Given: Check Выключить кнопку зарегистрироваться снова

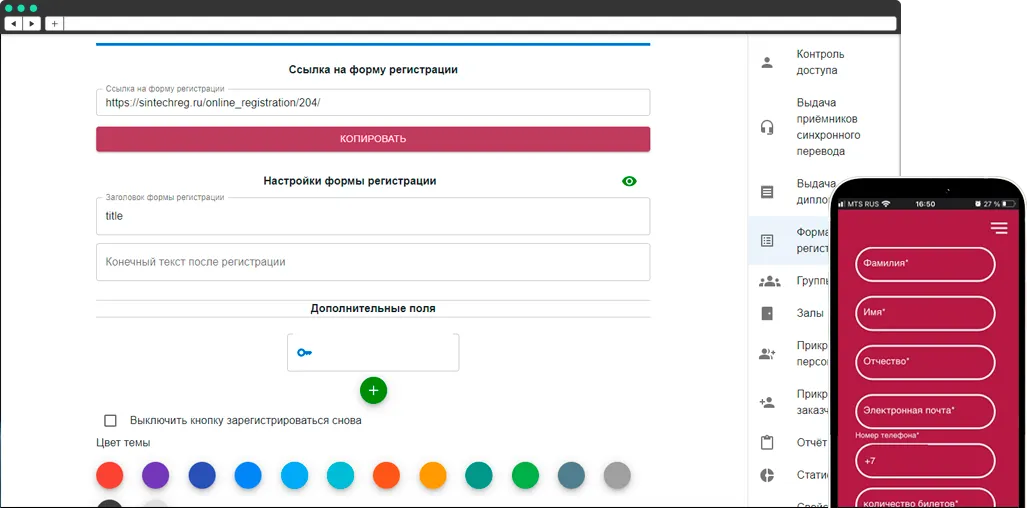Looking at the screenshot, I should (x=111, y=420).
